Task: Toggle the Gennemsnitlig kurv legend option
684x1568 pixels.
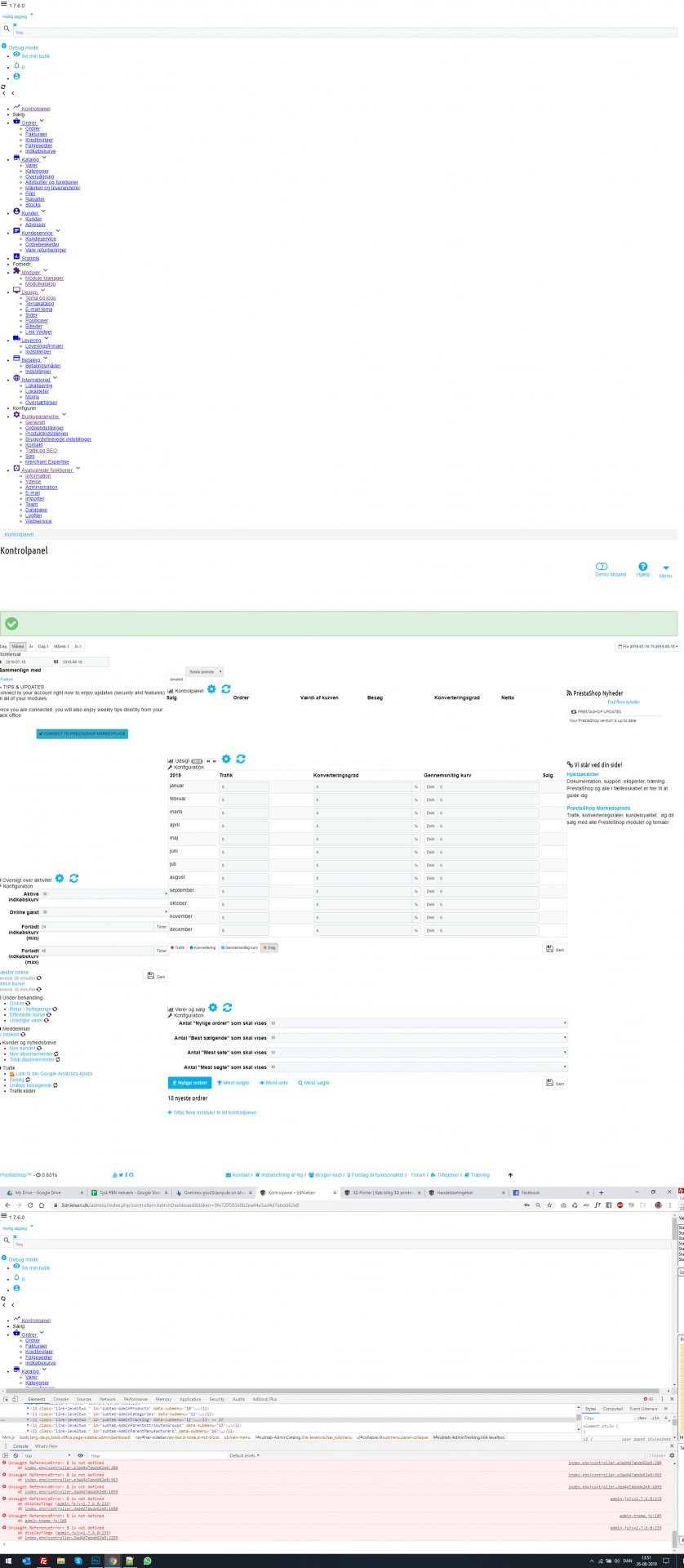Action: pos(239,947)
